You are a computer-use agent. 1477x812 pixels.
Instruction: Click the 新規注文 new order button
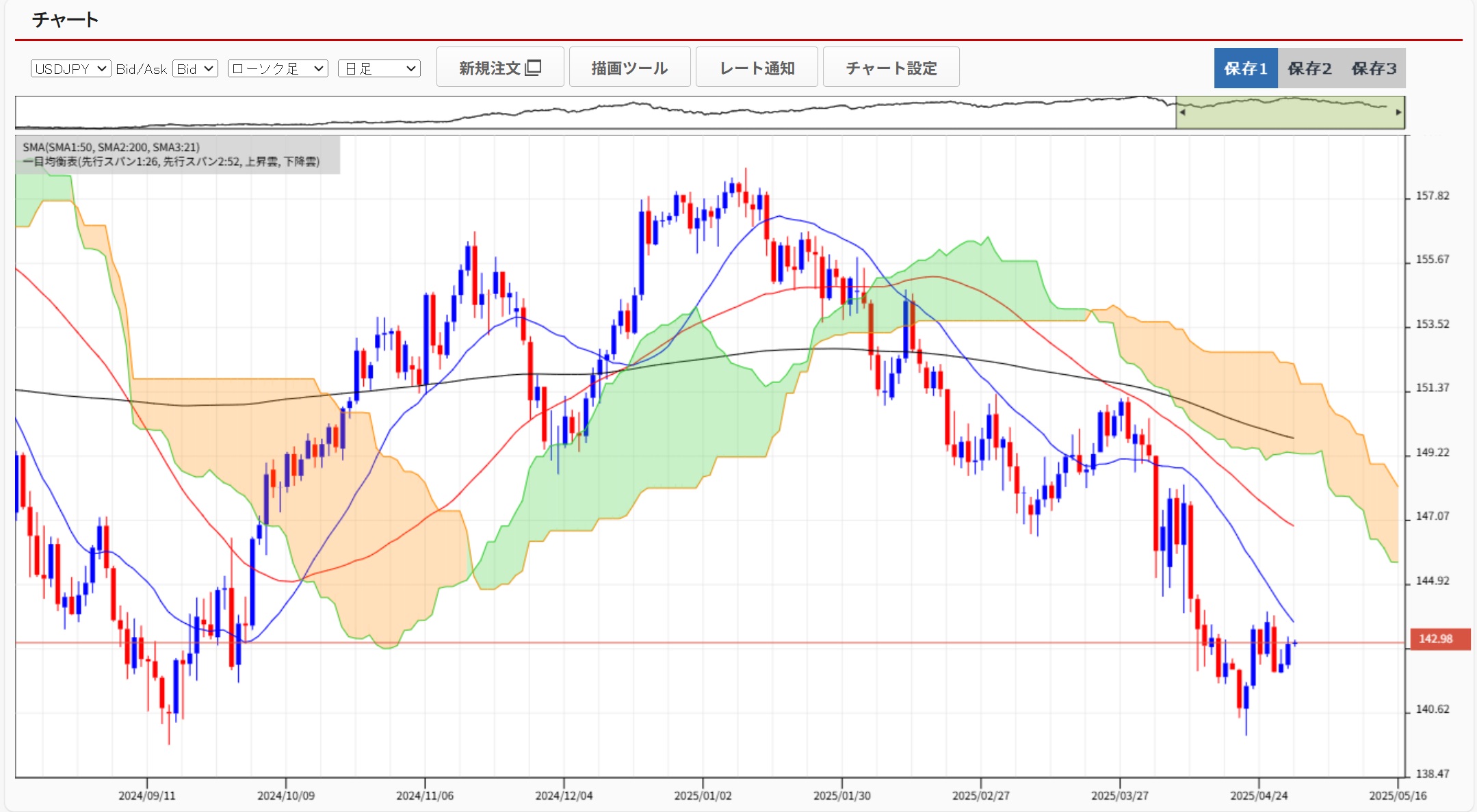(x=489, y=68)
